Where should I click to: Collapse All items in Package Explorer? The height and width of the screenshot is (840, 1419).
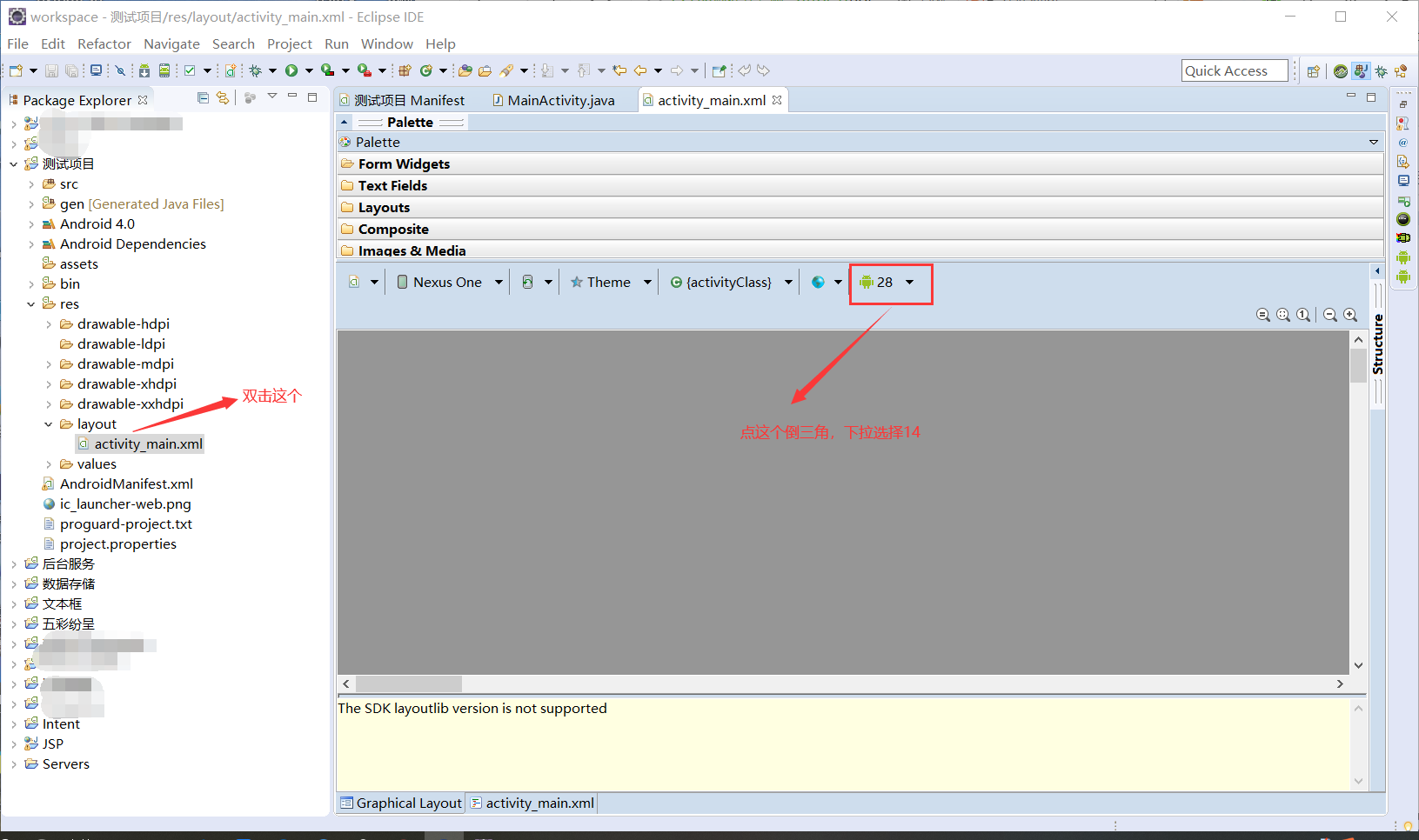pyautogui.click(x=203, y=98)
